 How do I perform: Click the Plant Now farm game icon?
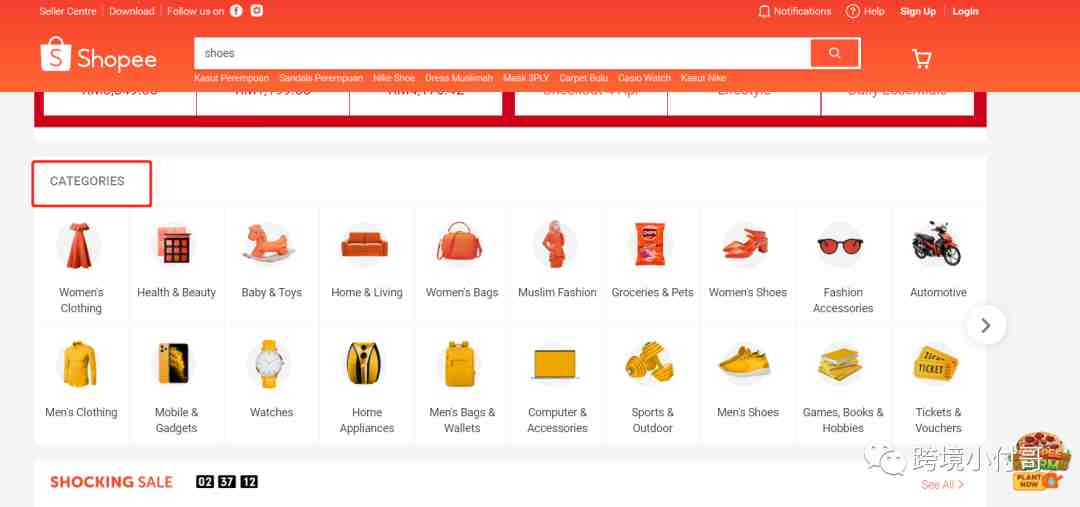point(1040,462)
